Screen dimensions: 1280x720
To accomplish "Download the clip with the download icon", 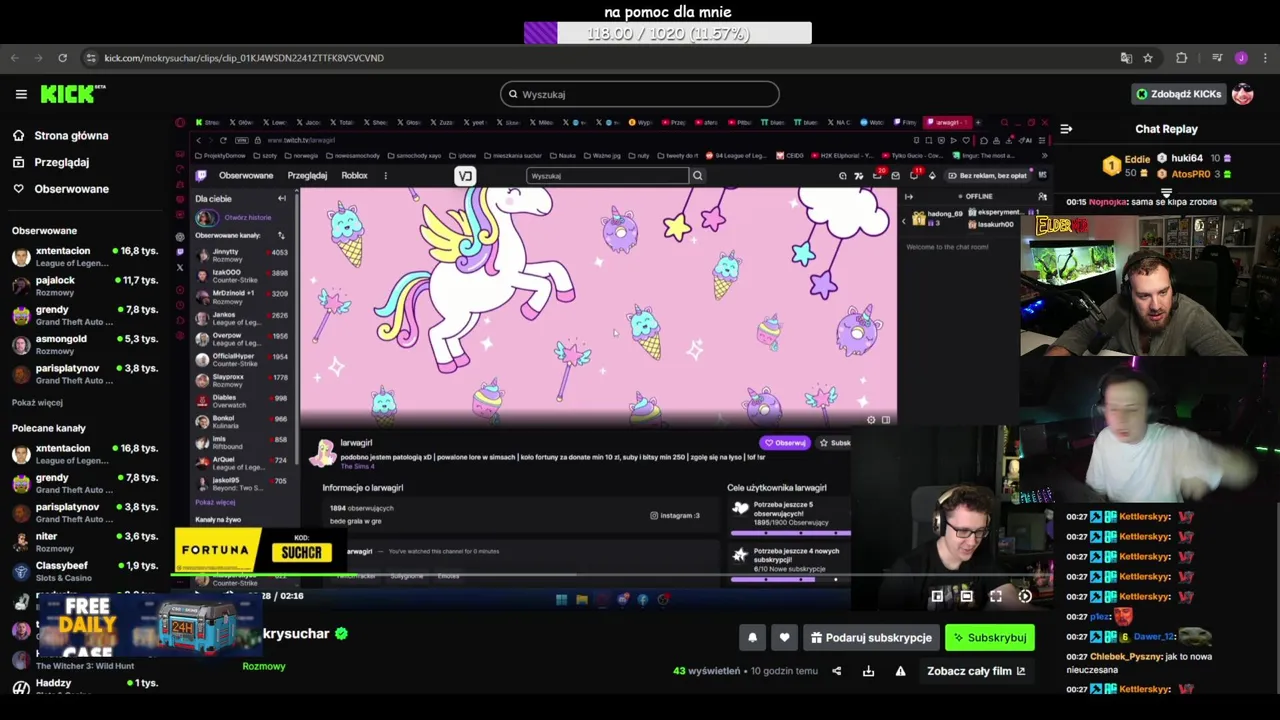I will coord(868,671).
